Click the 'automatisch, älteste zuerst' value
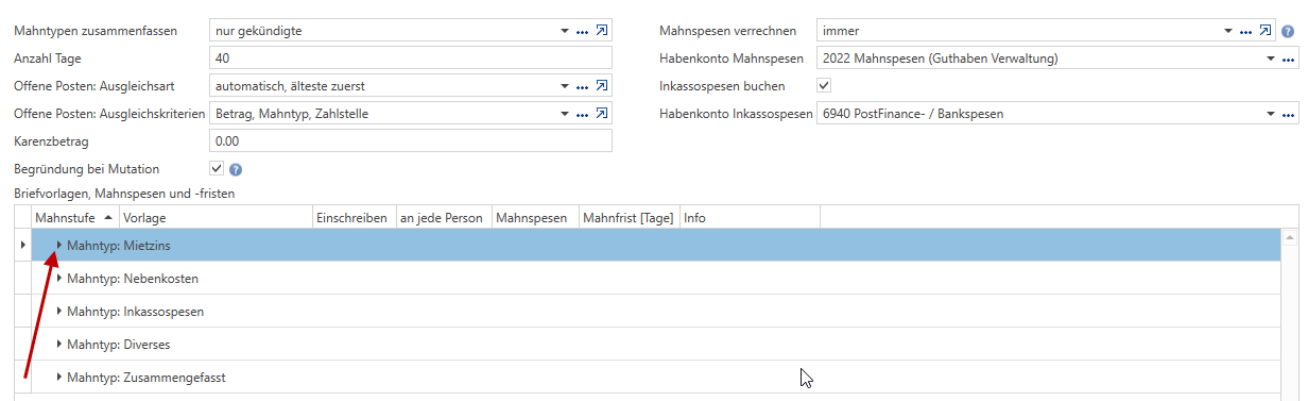The height and width of the screenshot is (401, 1308). [x=290, y=87]
